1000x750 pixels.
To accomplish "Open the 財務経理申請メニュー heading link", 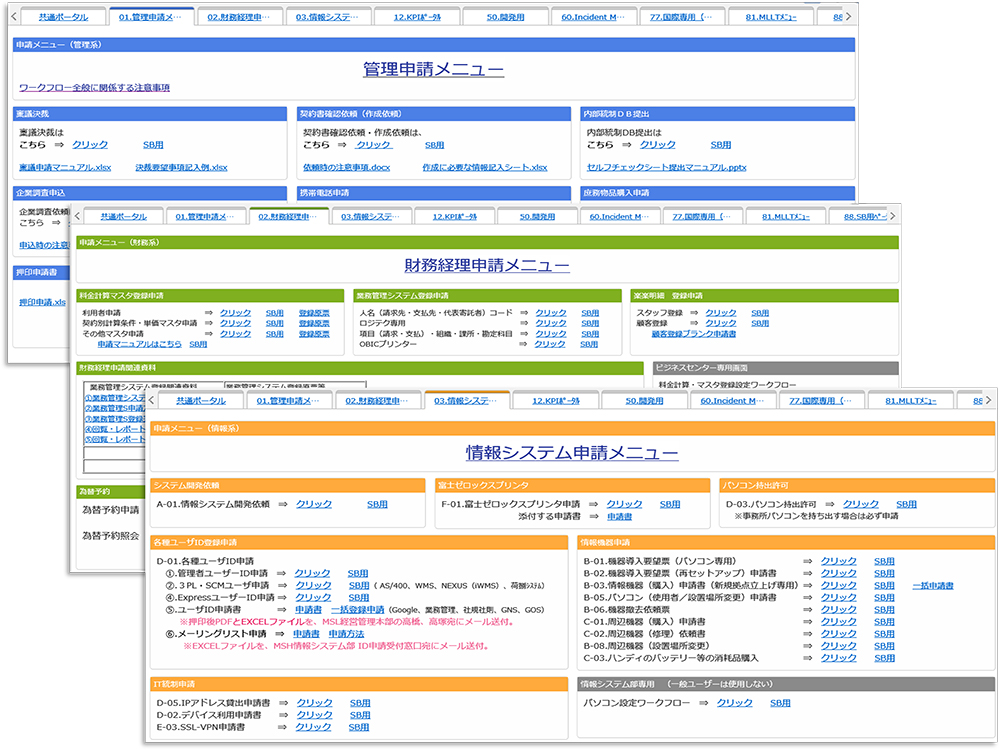I will point(487,265).
